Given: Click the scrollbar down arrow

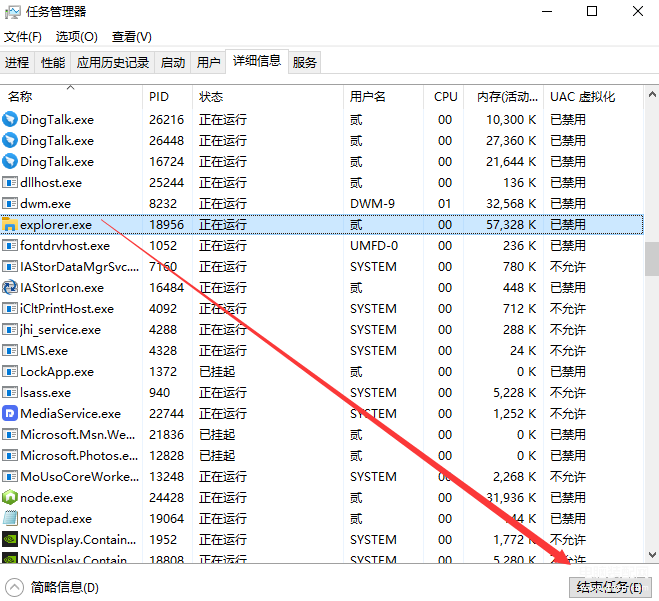Looking at the screenshot, I should [652, 555].
